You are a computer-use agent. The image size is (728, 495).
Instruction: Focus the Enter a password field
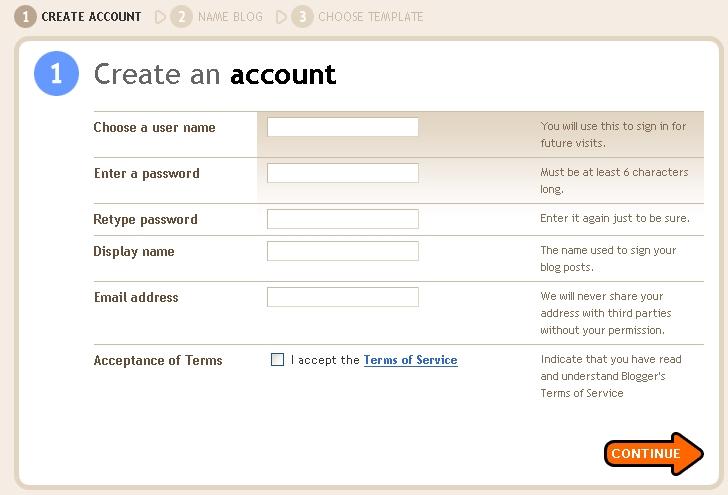(343, 173)
